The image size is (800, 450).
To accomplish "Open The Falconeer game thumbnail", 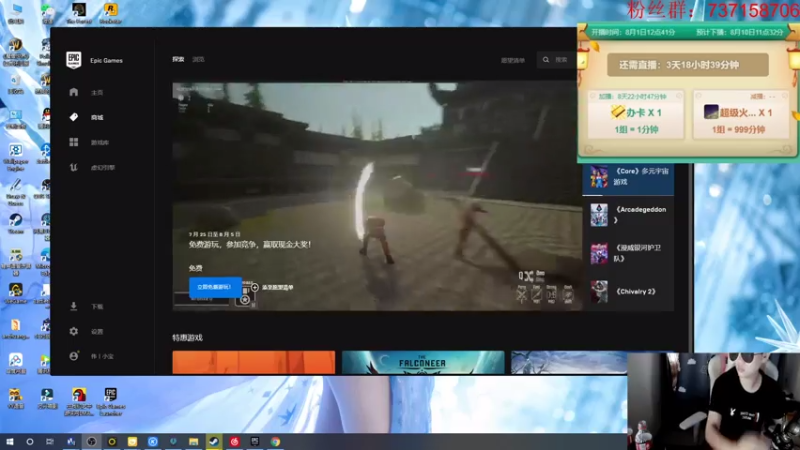I will point(423,362).
